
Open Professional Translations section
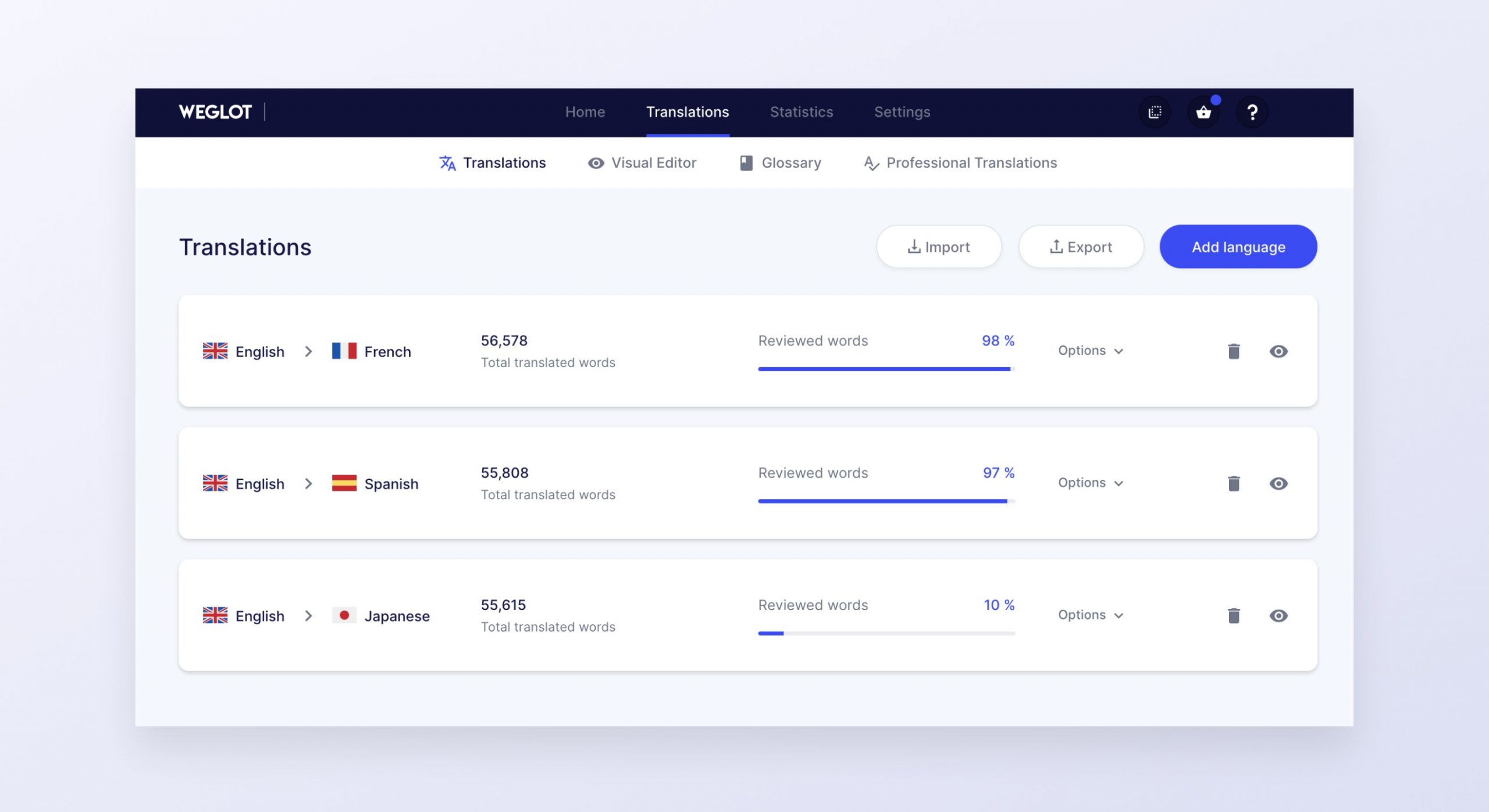coord(960,162)
